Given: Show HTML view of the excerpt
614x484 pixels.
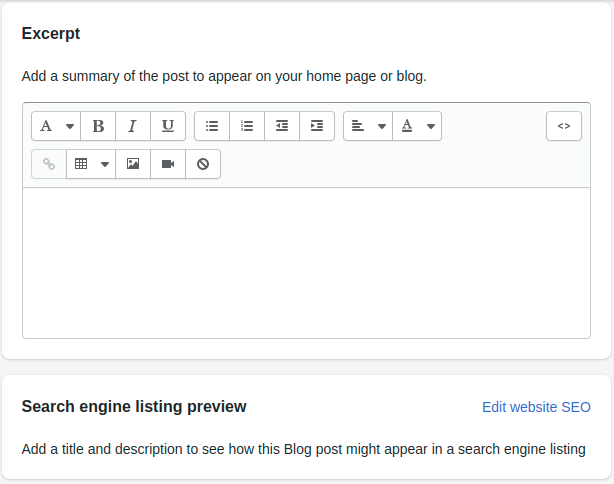Looking at the screenshot, I should click(564, 126).
